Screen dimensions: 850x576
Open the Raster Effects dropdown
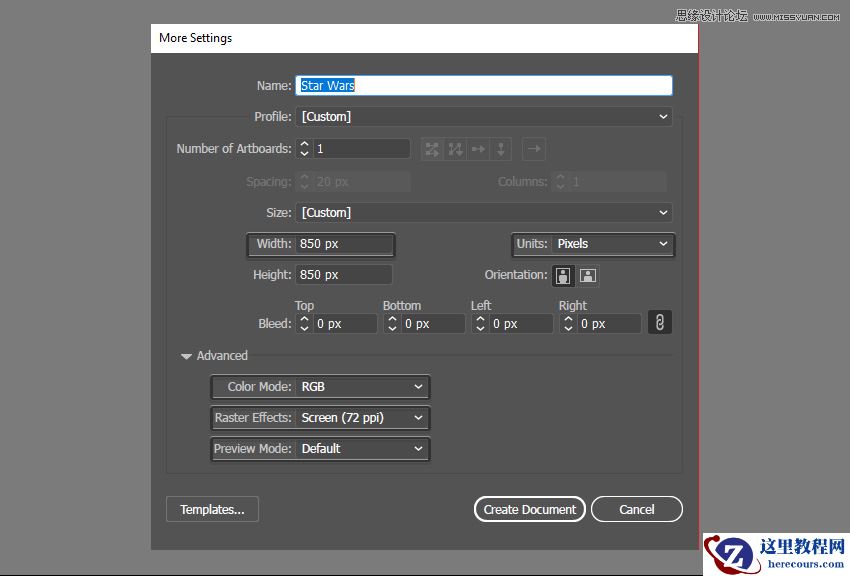tap(362, 418)
